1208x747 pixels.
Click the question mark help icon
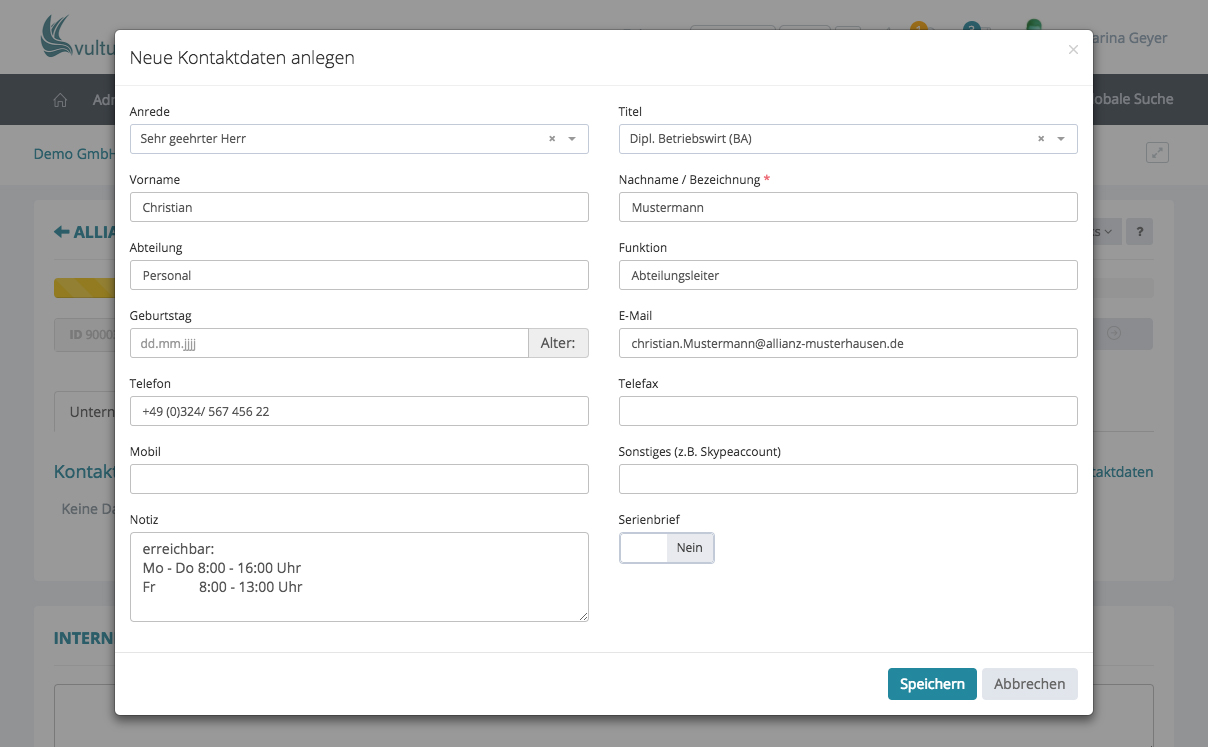click(x=1139, y=232)
